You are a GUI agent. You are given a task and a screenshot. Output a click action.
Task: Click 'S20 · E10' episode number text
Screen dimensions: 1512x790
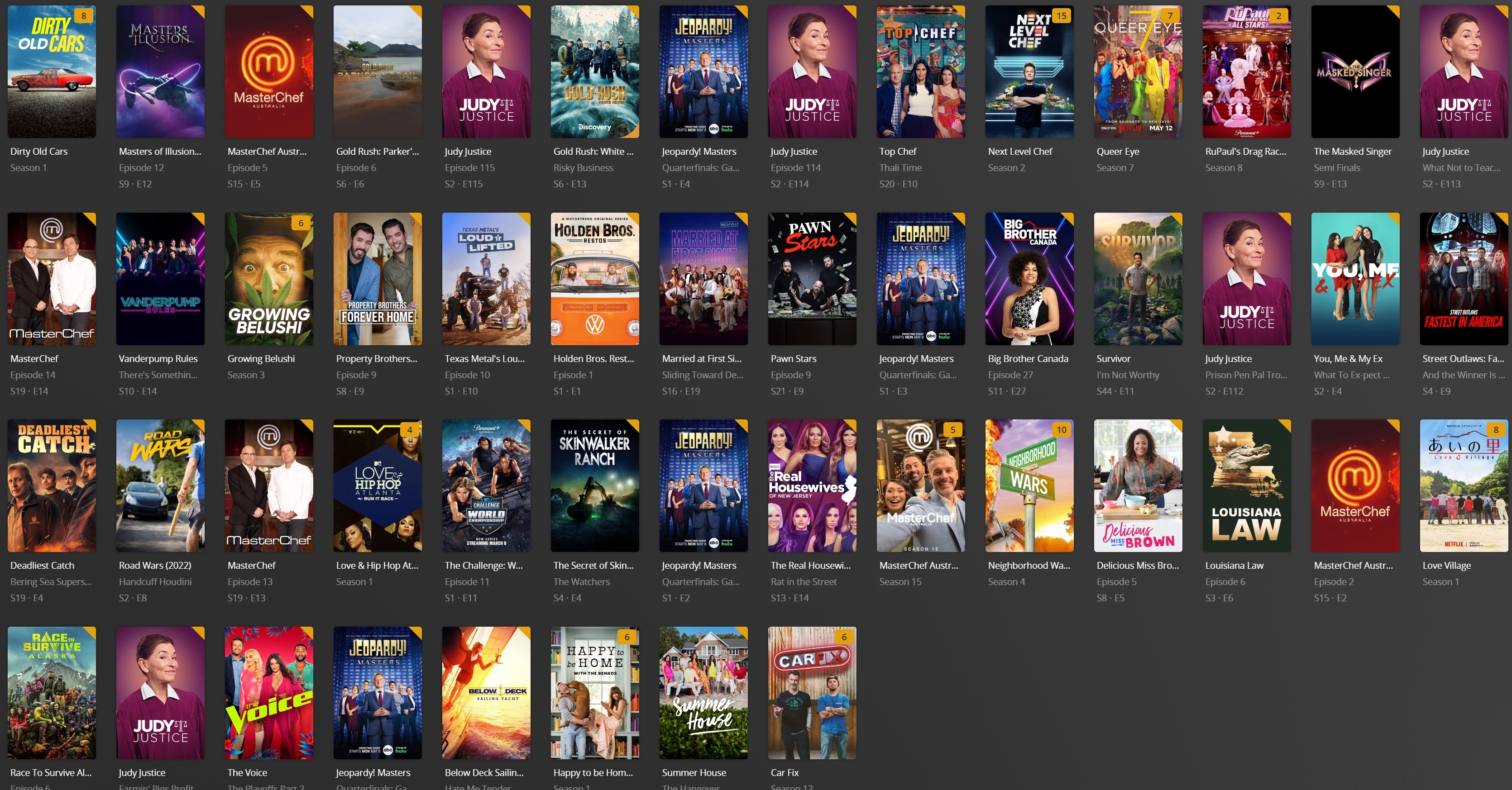pyautogui.click(x=898, y=184)
